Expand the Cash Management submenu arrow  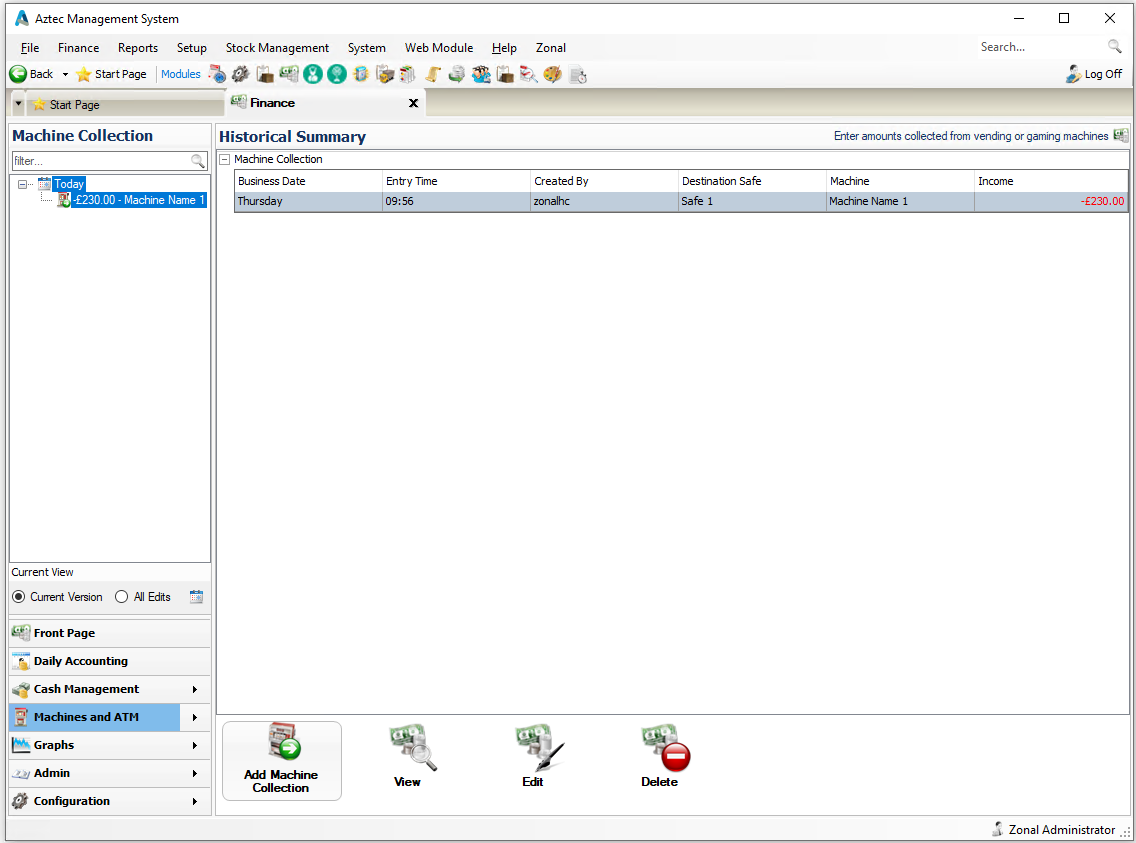tap(195, 689)
